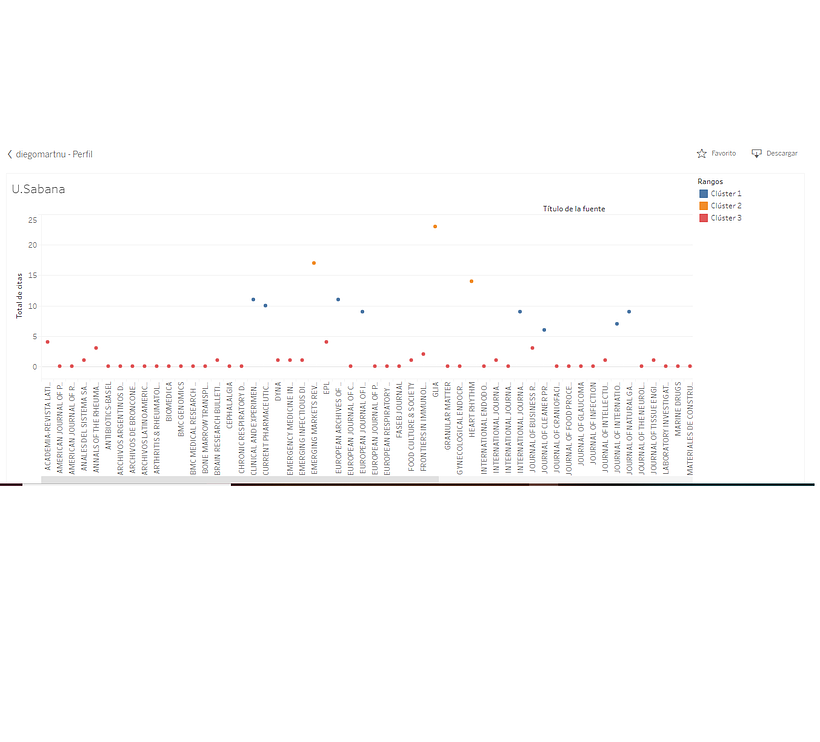Click the FASEB JOURNAL axis label
This screenshot has height=742, width=820.
point(399,410)
